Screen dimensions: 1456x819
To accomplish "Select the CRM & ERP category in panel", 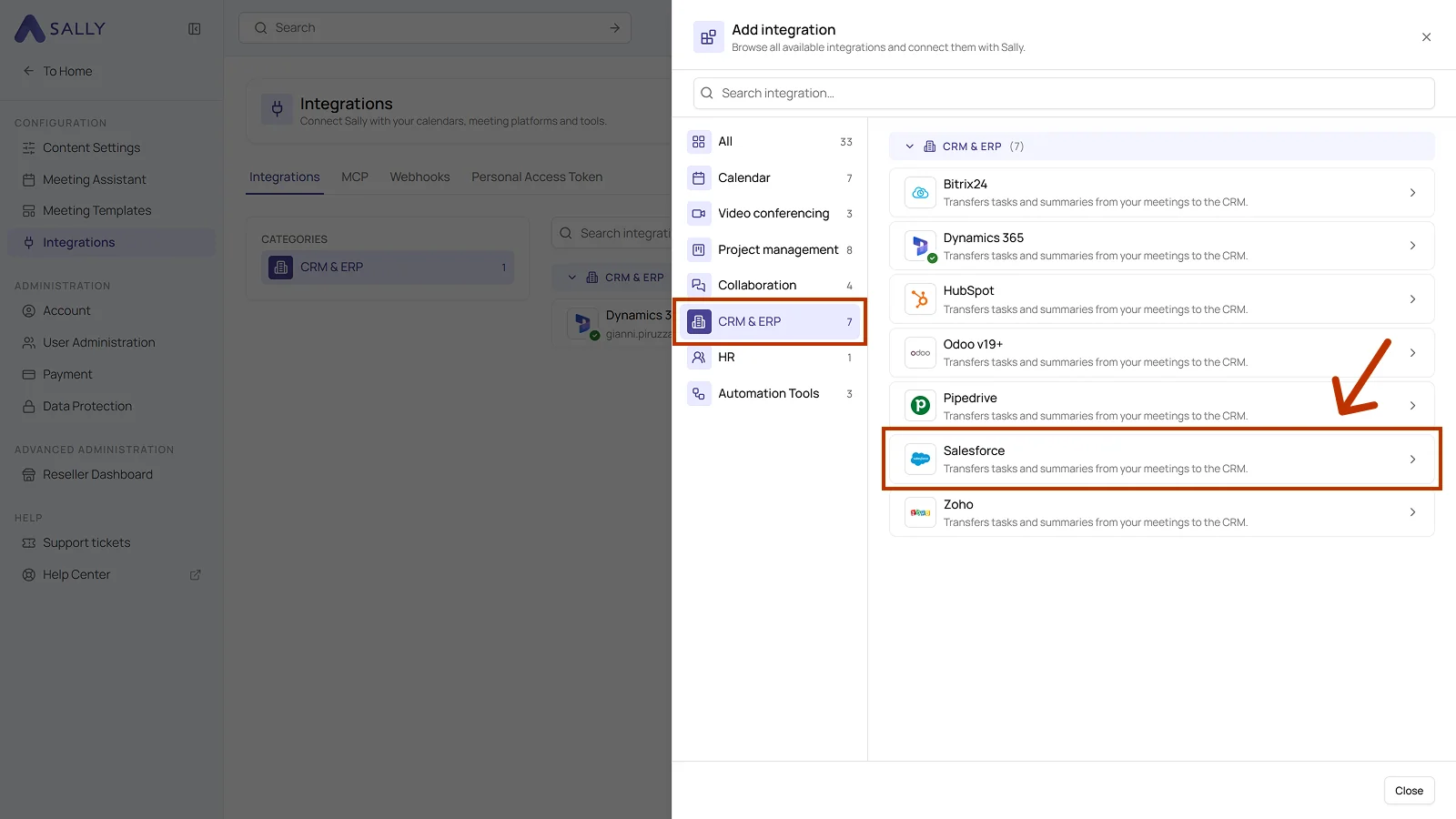I will pos(770,321).
